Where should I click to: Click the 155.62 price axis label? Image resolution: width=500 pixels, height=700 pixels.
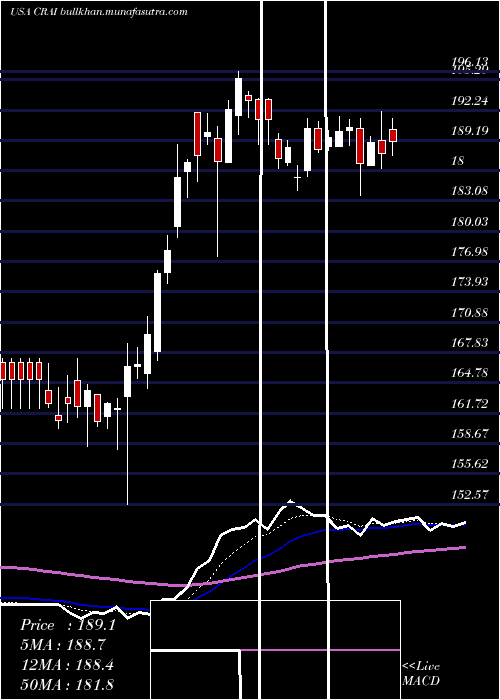point(470,464)
